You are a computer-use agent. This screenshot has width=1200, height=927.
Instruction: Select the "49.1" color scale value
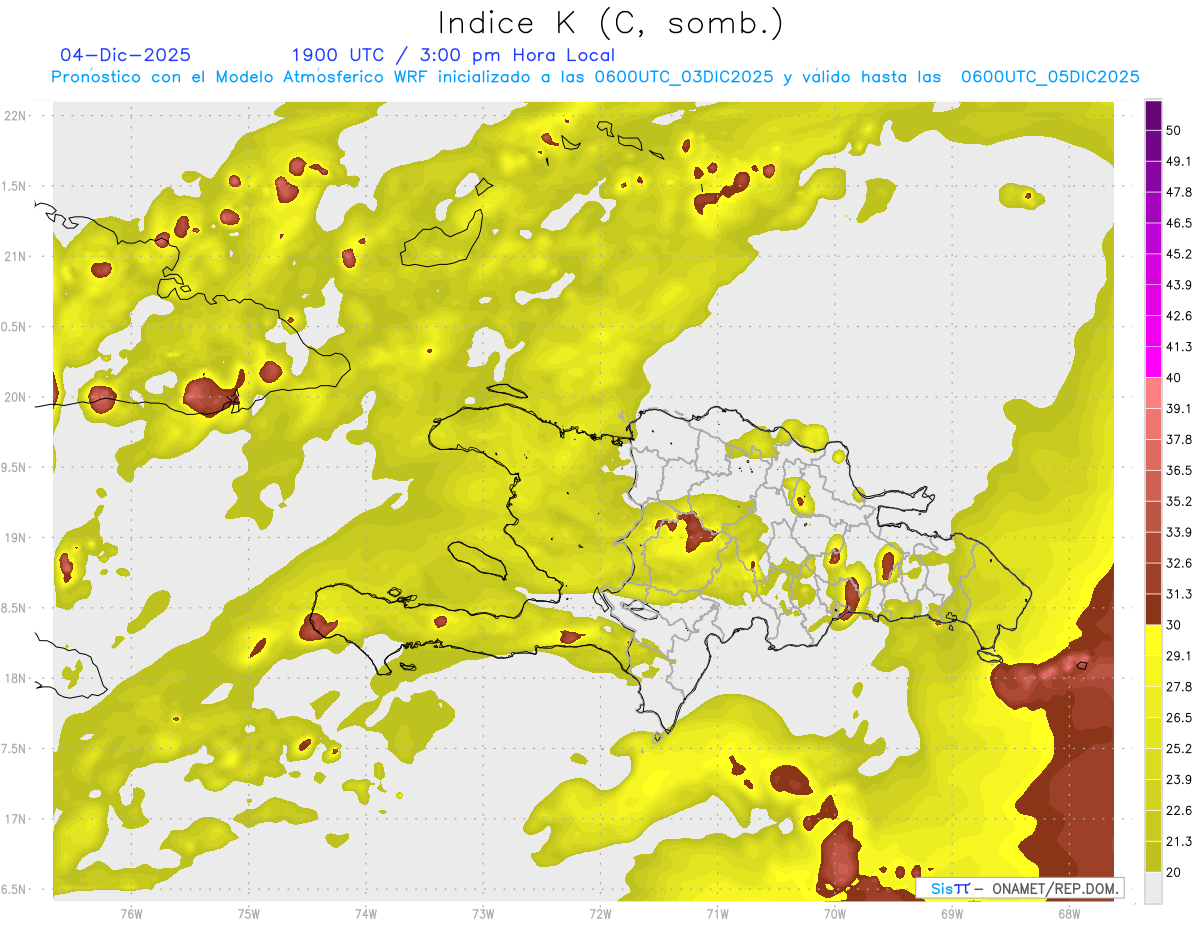point(1179,161)
